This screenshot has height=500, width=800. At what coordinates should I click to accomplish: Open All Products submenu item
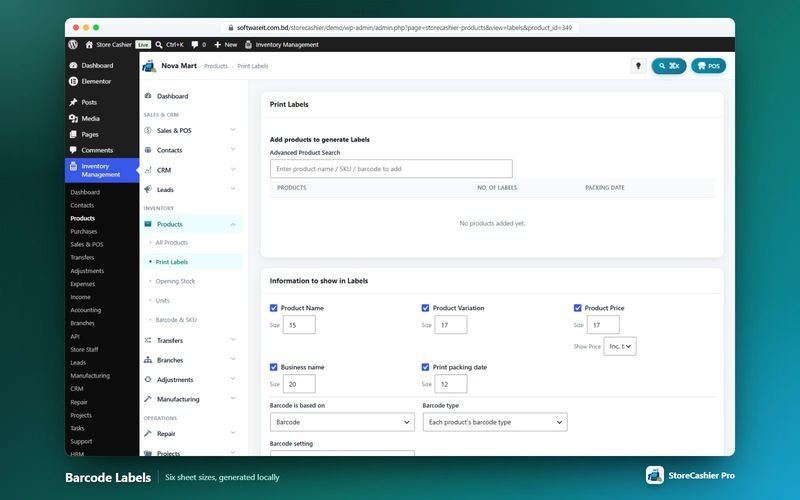coord(171,242)
